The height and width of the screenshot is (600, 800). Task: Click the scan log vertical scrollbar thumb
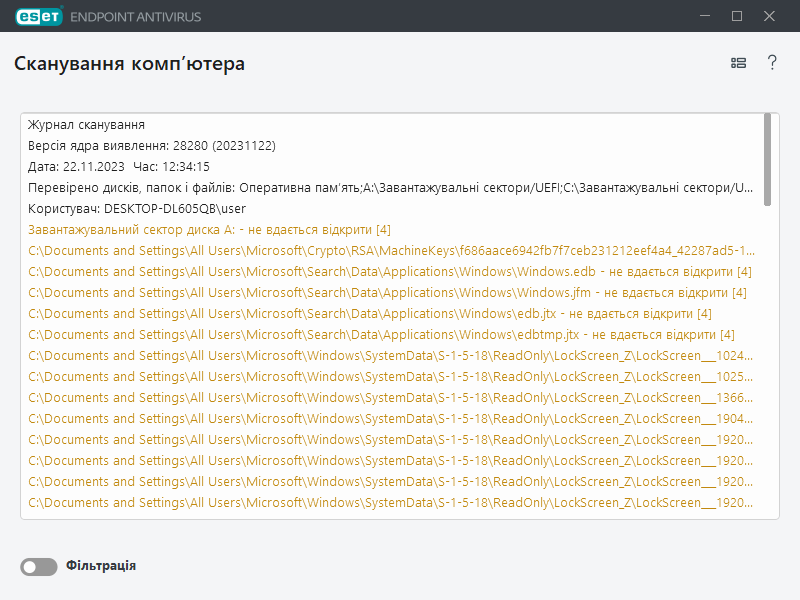(x=767, y=158)
